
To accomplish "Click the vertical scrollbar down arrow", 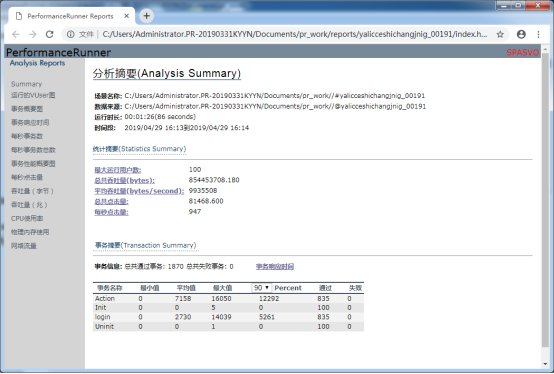I will (546, 364).
